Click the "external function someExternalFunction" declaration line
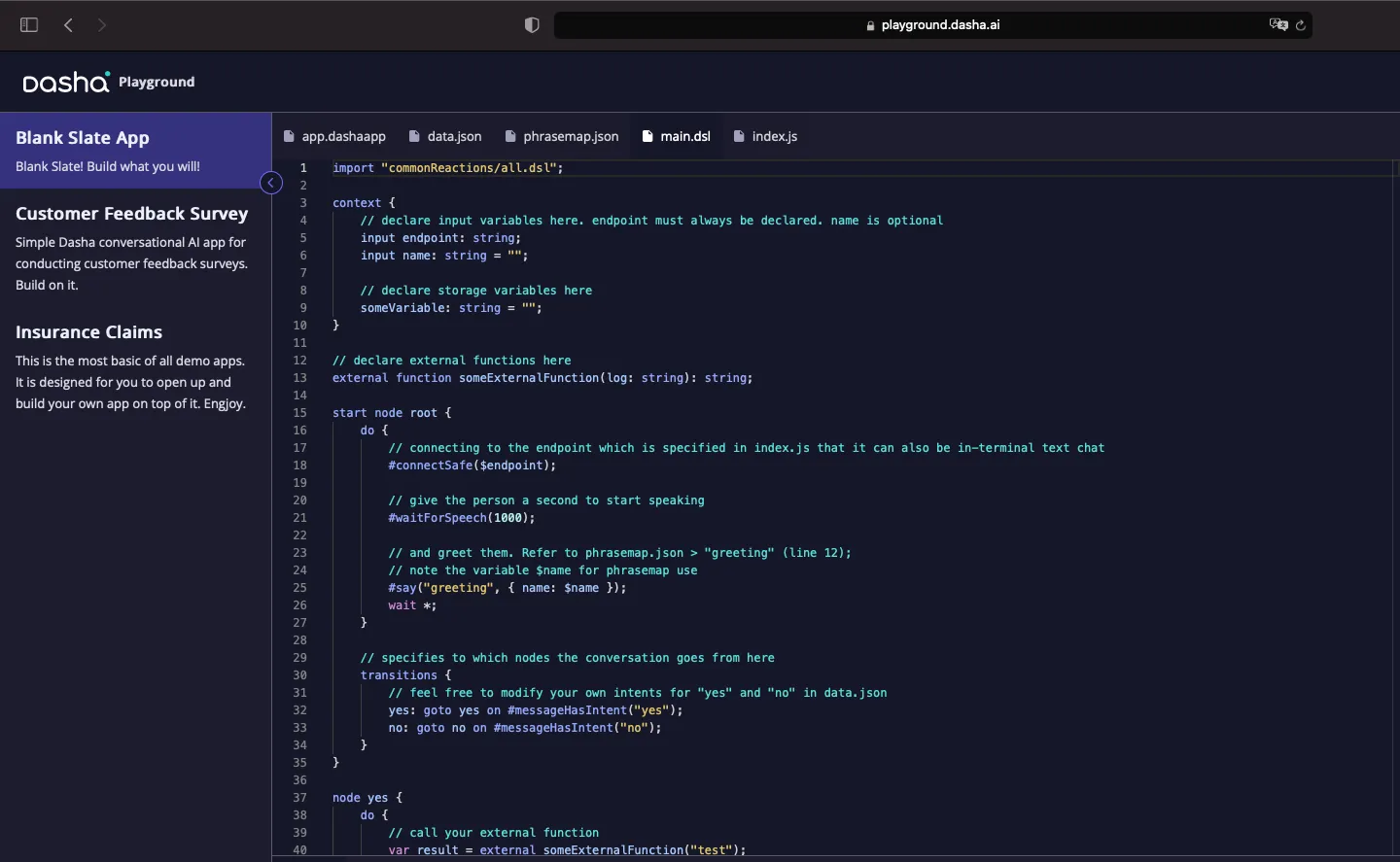Image resolution: width=1400 pixels, height=862 pixels. [542, 378]
